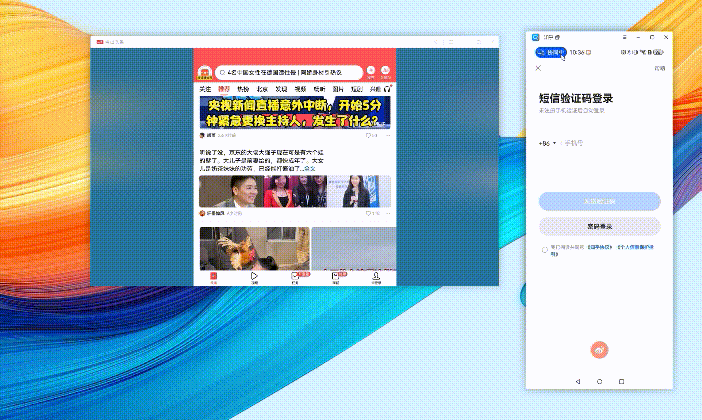This screenshot has width=702, height=420.
Task: Tap the third bottom bar icon with badge
Action: tap(295, 278)
